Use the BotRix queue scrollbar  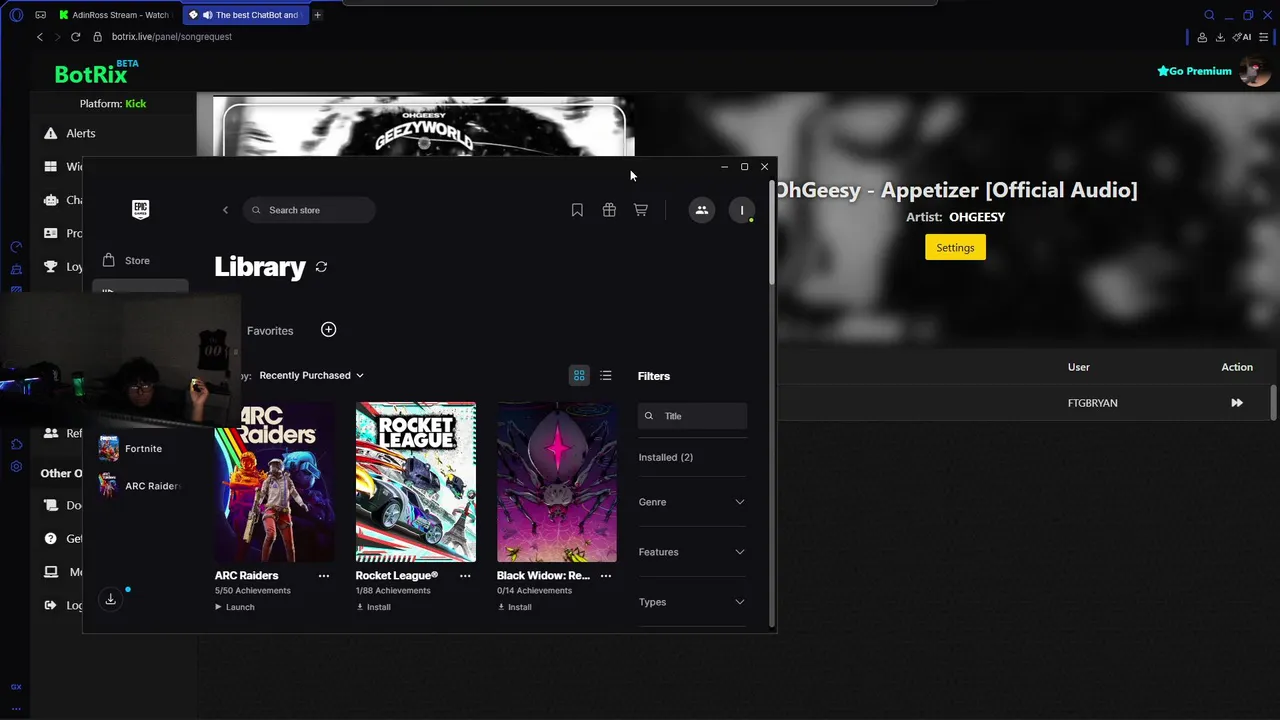[x=1273, y=402]
